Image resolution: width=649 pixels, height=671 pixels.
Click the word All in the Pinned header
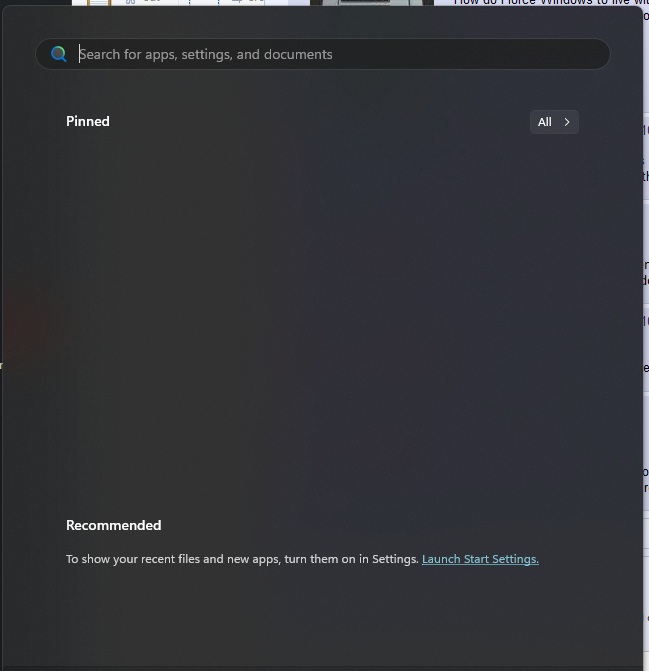tap(545, 122)
